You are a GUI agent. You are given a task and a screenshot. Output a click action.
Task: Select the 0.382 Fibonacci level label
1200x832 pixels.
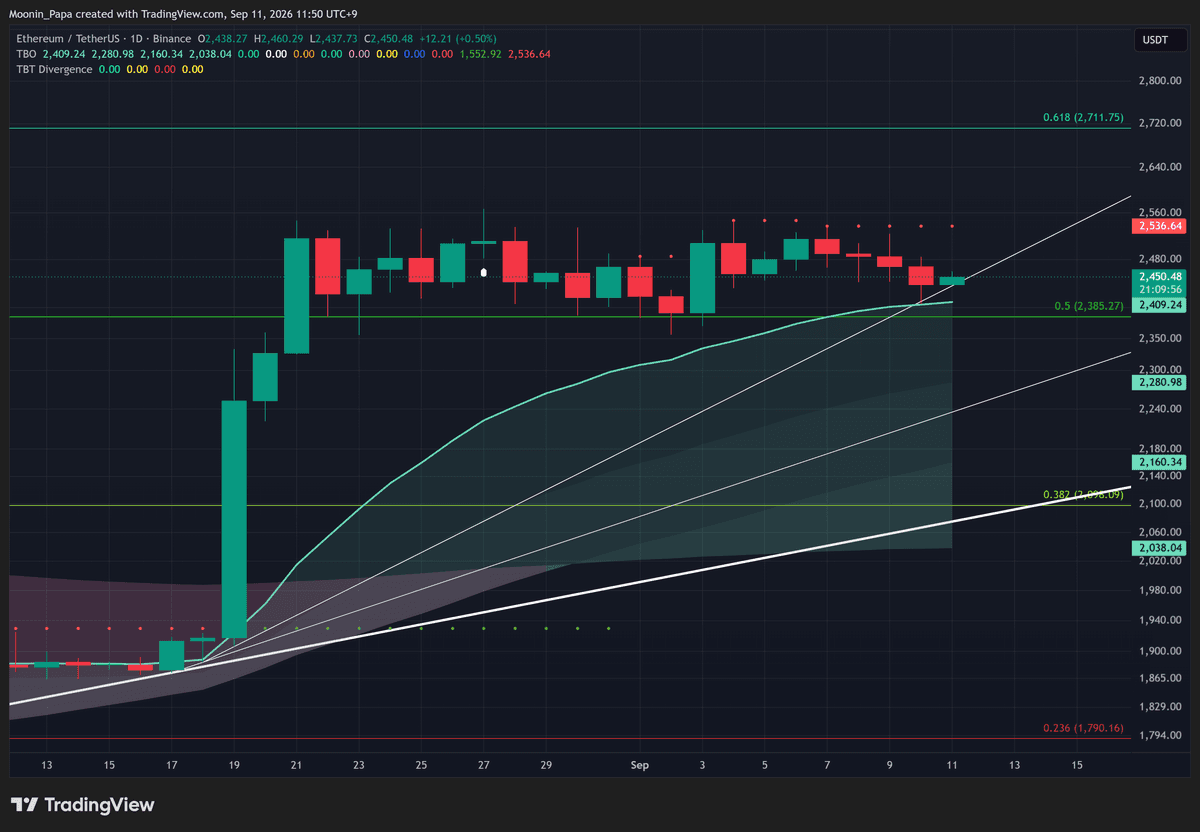point(1084,495)
